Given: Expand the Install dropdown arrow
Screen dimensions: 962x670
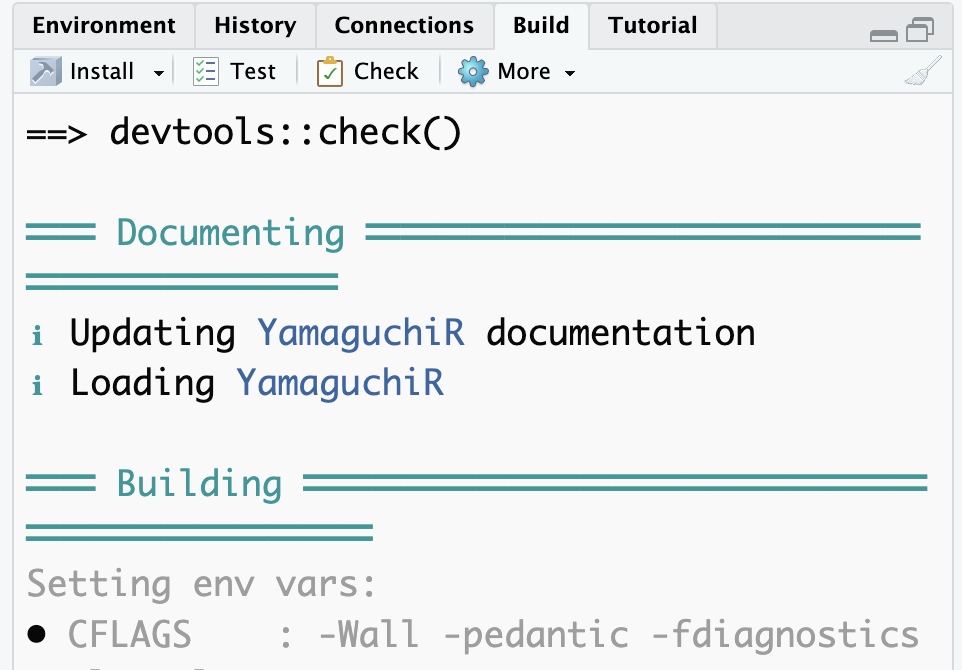Looking at the screenshot, I should 158,73.
